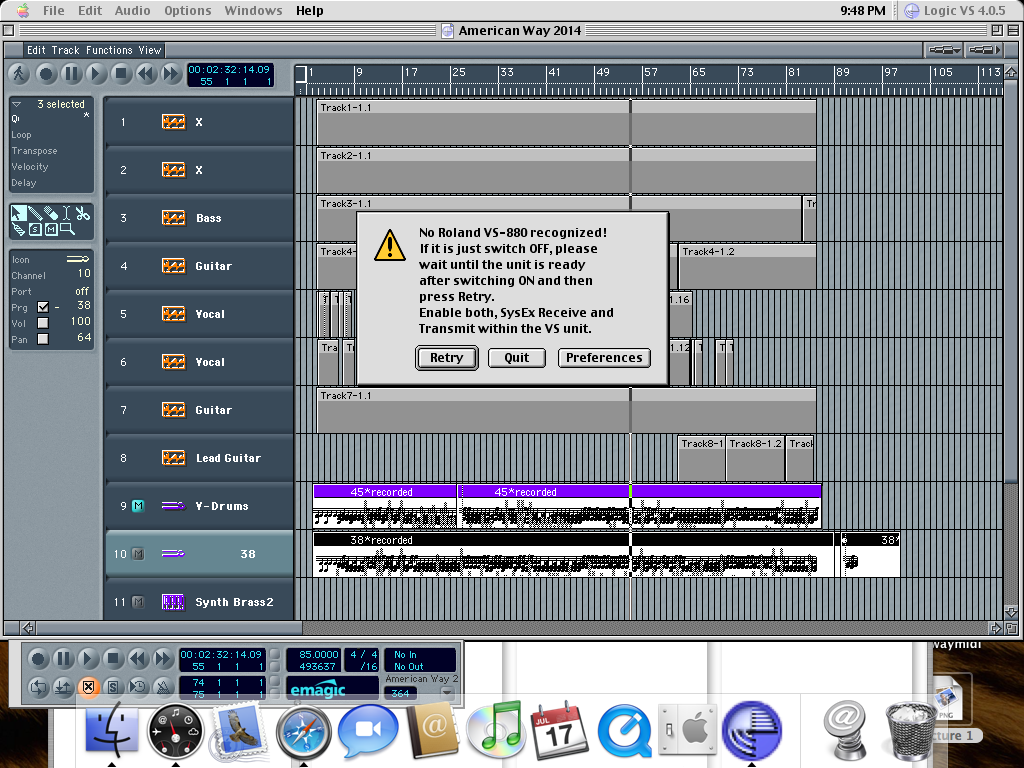Select the Track7-1.1 audio region
Image resolution: width=1024 pixels, height=768 pixels.
(x=566, y=410)
